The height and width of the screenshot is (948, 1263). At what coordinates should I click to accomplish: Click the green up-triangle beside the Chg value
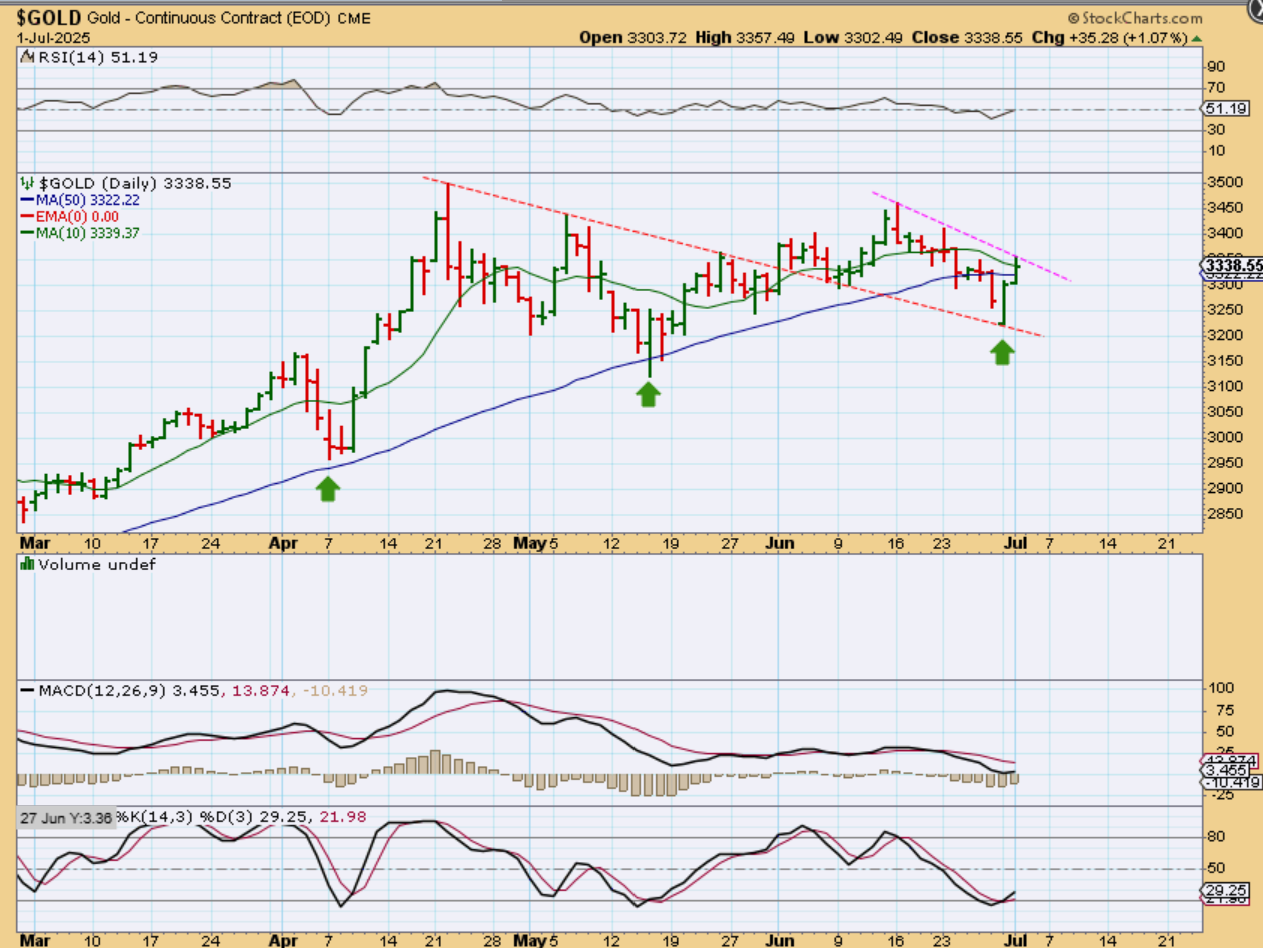coord(1197,38)
